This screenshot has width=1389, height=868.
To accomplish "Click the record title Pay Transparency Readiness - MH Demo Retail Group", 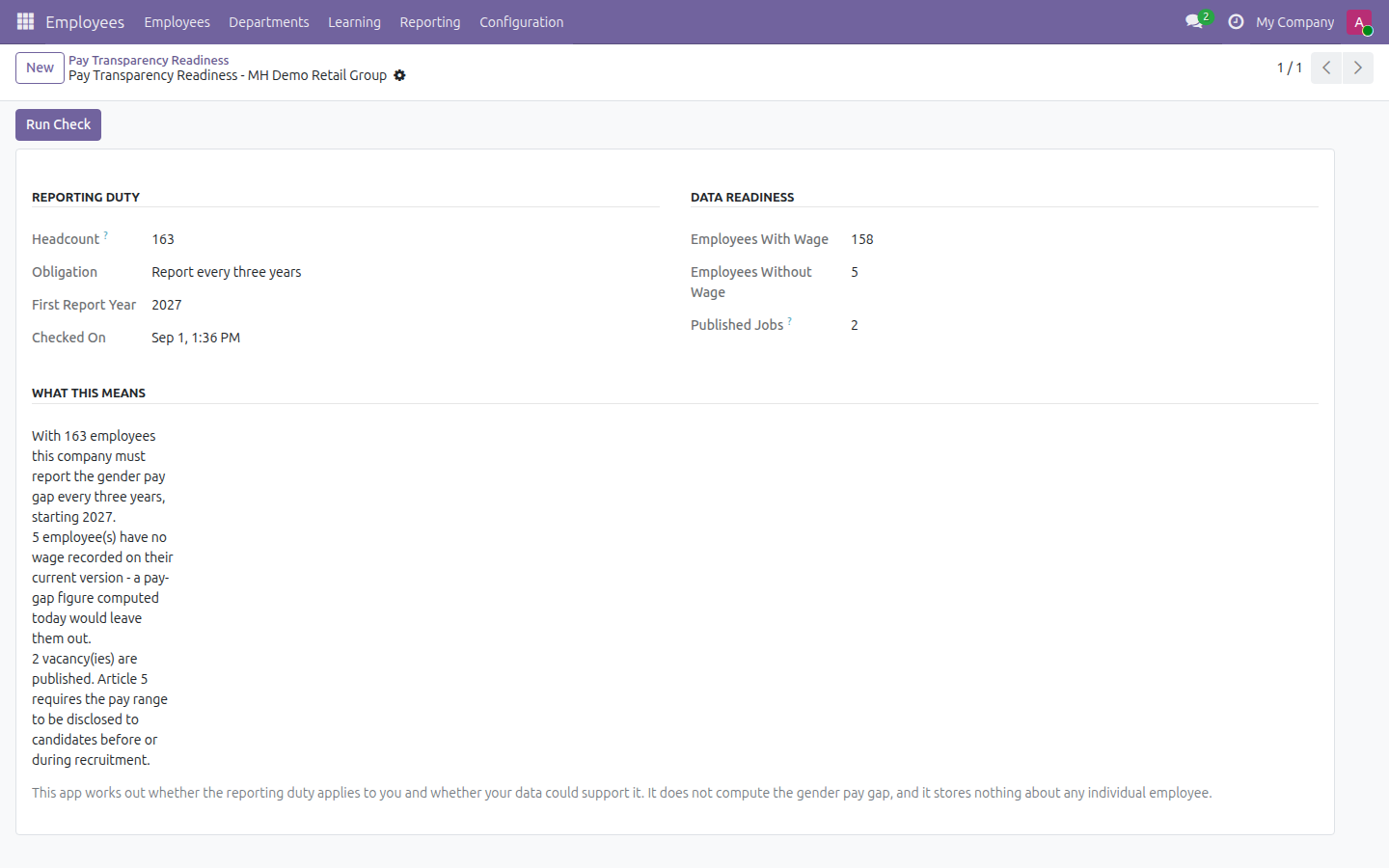I will 228,75.
